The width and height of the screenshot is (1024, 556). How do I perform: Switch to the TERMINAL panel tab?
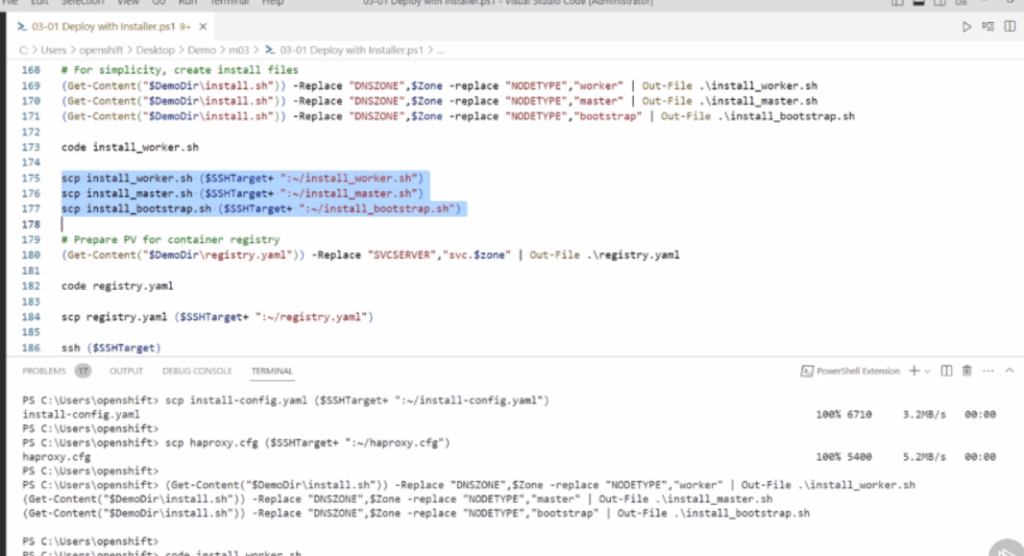[x=272, y=371]
